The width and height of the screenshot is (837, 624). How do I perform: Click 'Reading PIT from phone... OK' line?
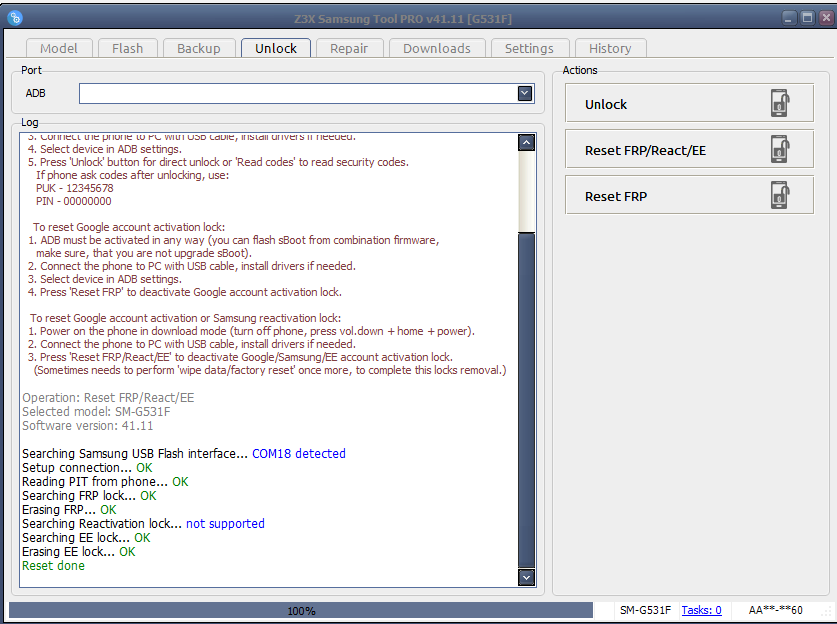point(105,481)
